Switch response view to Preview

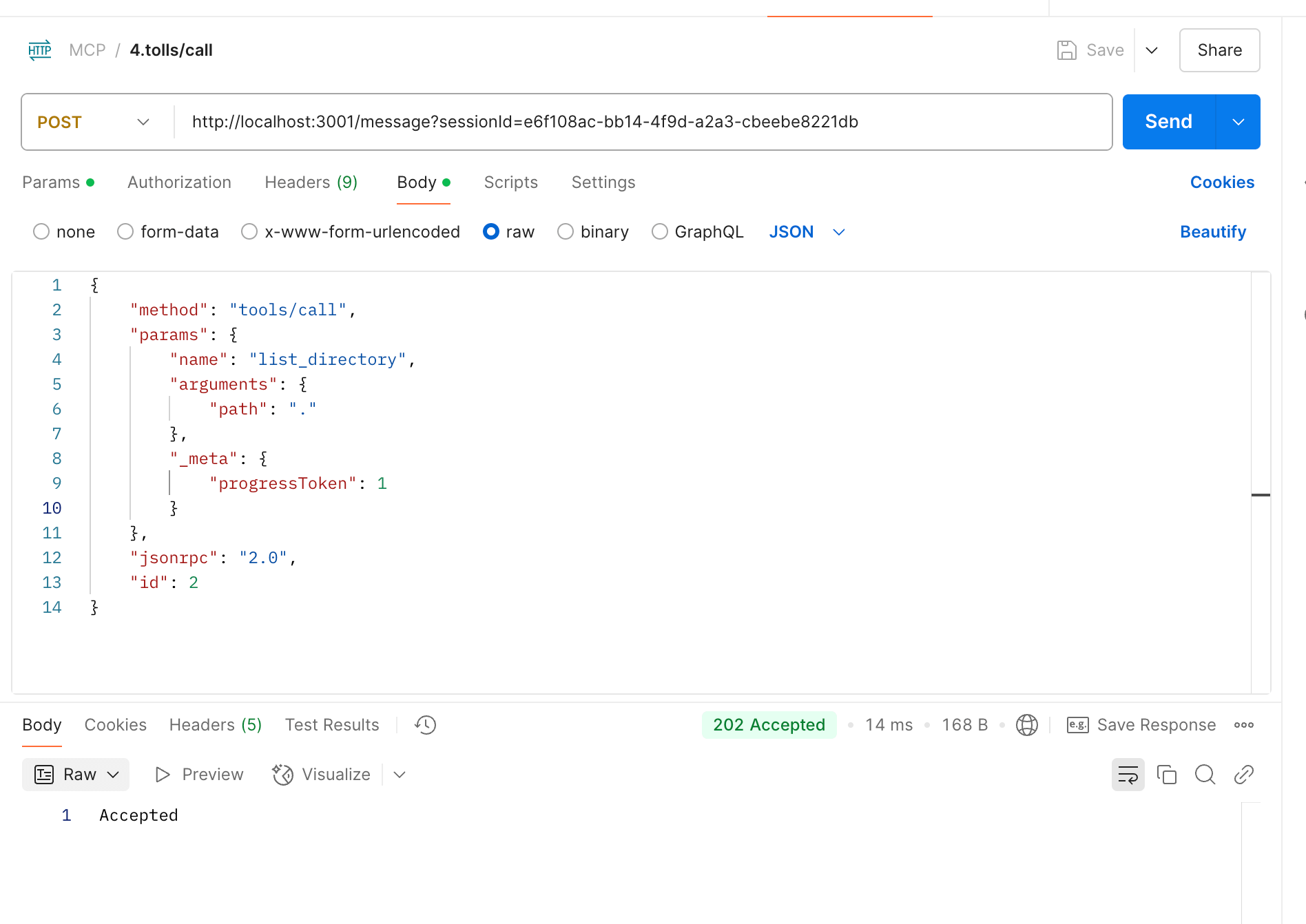pos(199,775)
